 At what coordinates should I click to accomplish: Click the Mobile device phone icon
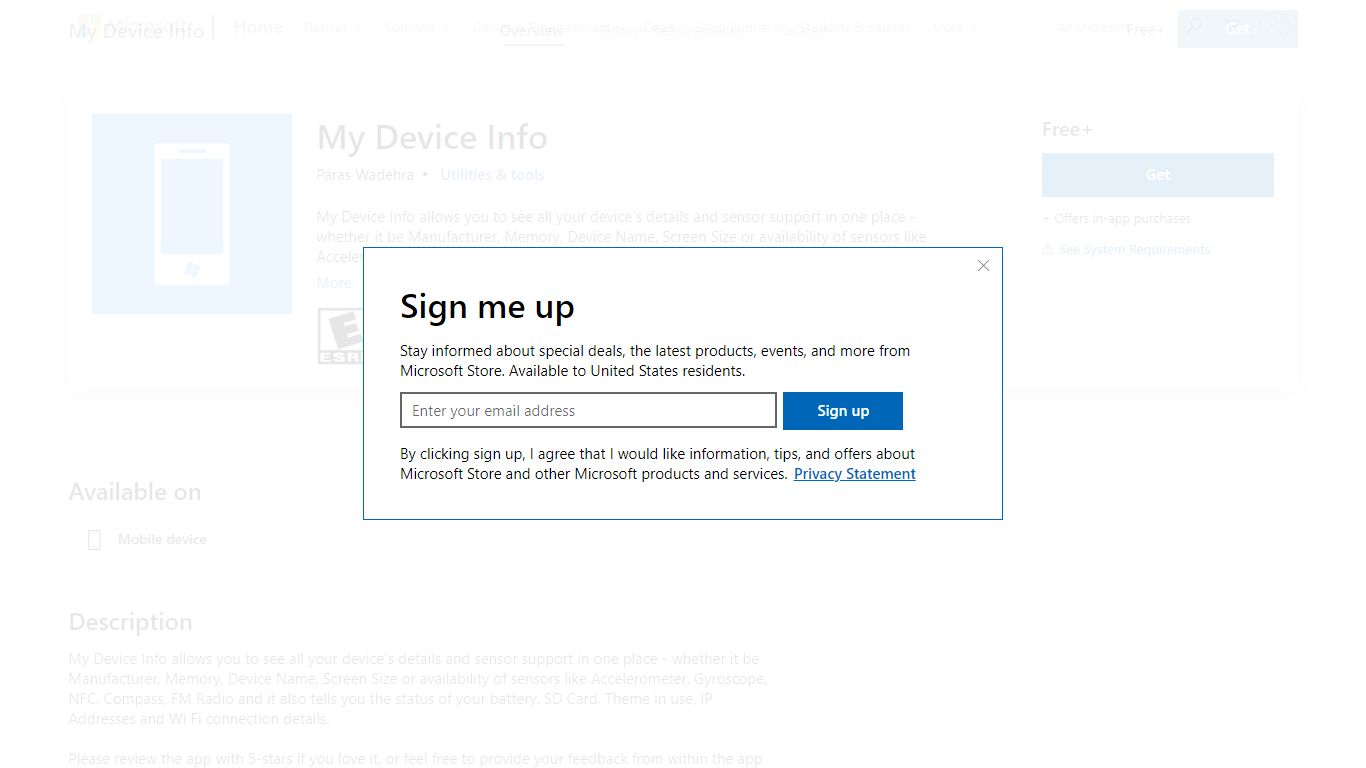[95, 540]
